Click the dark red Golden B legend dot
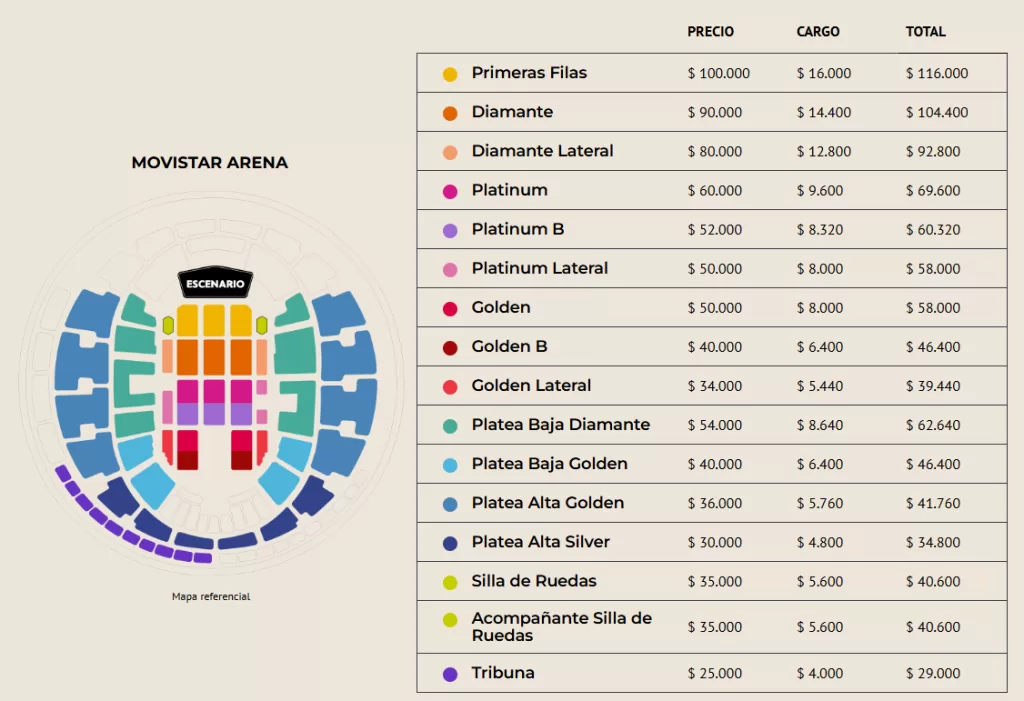The image size is (1024, 701). [450, 347]
